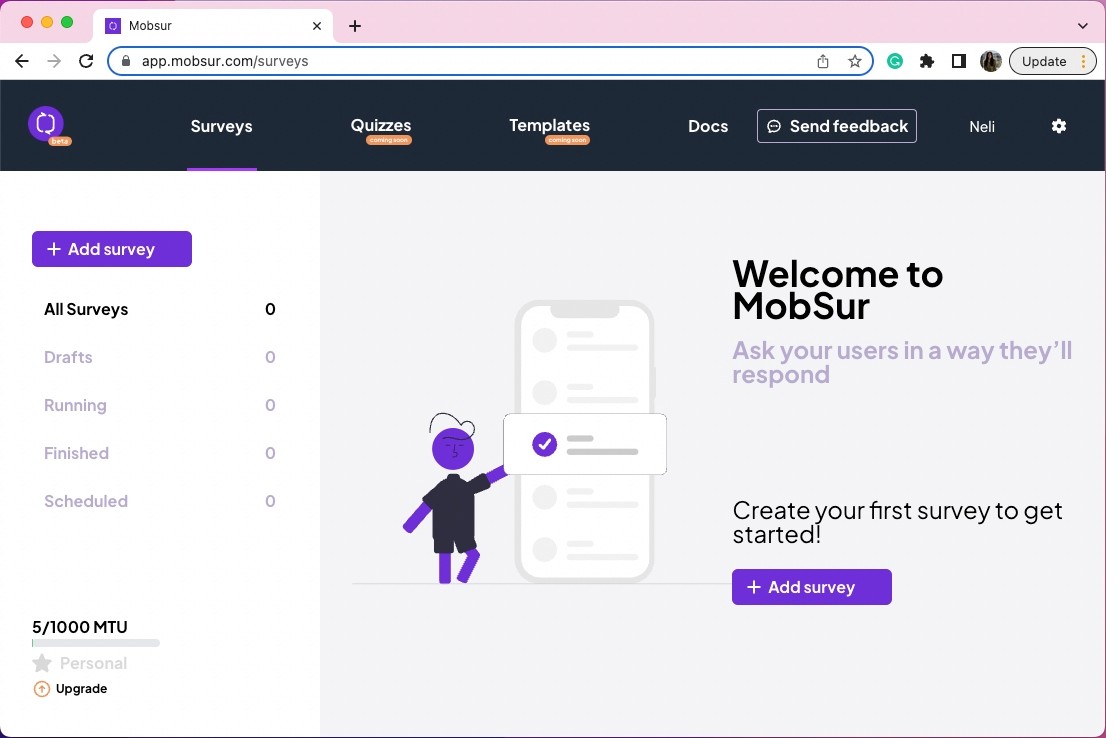Expand the tab search chevron
This screenshot has width=1106, height=738.
pos(1083,25)
